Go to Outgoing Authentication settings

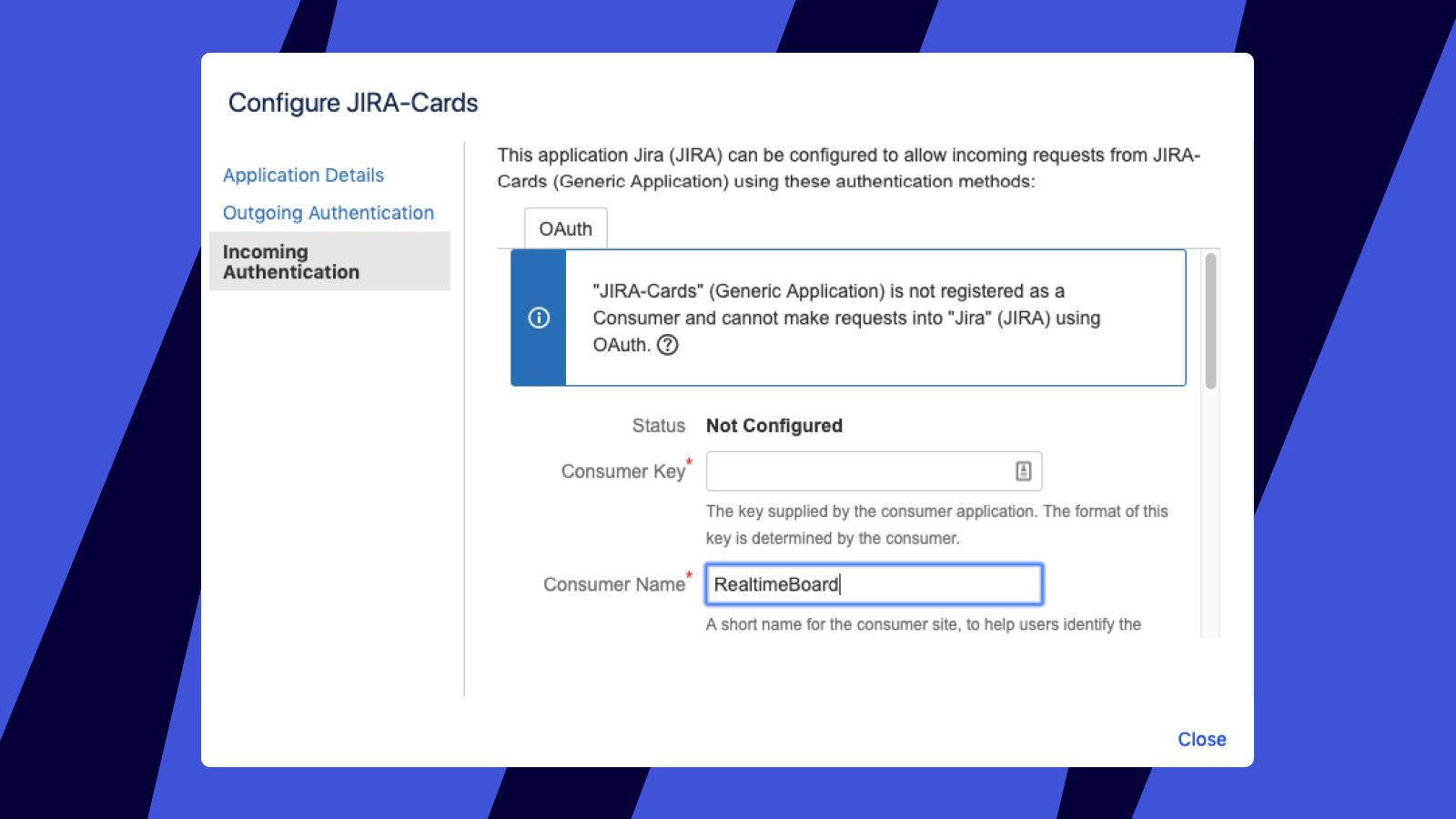coord(328,213)
